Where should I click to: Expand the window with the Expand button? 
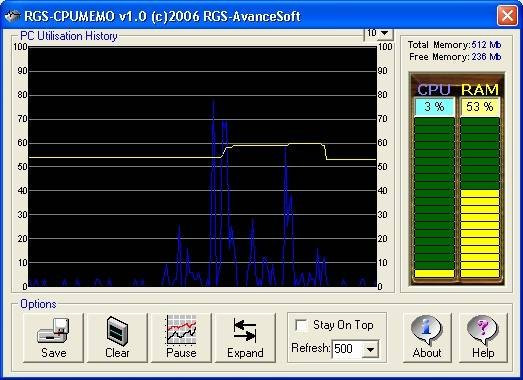(245, 338)
